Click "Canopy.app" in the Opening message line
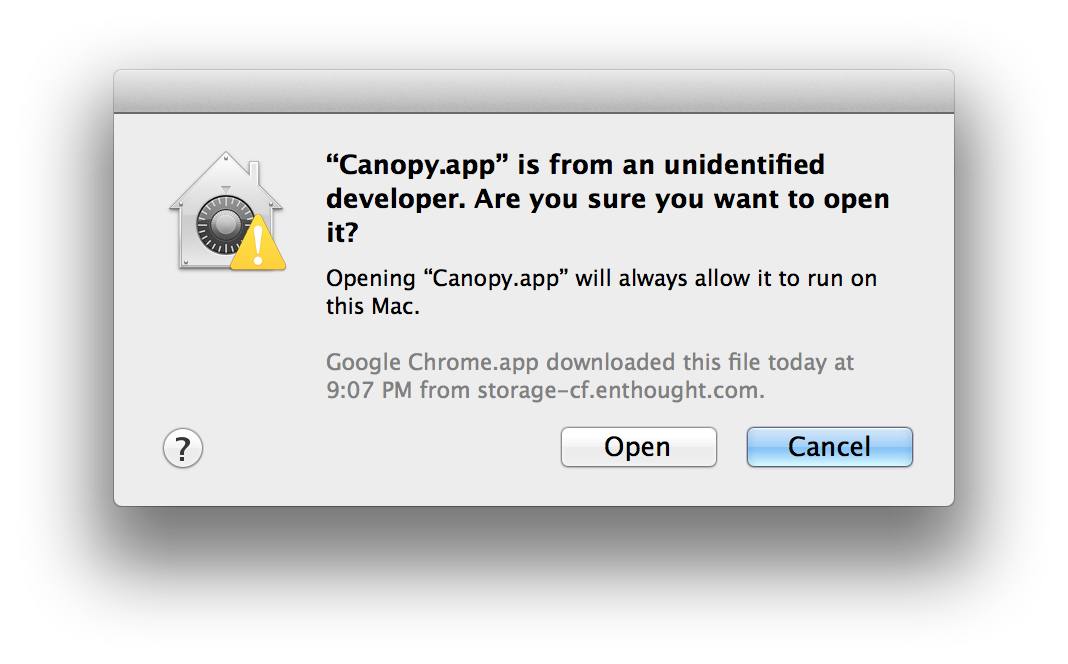Image resolution: width=1068 pixels, height=664 pixels. pos(496,279)
